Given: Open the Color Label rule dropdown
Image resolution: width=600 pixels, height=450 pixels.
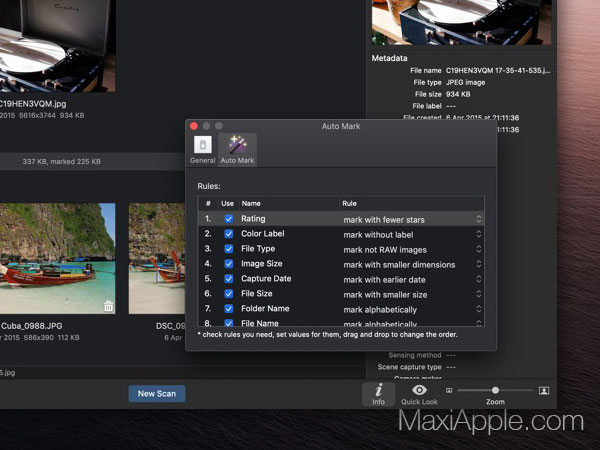Looking at the screenshot, I should tap(479, 234).
